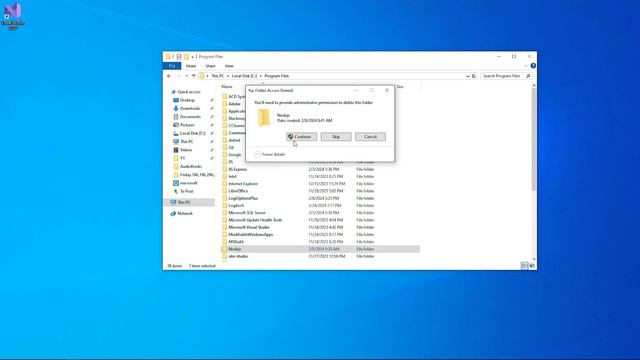Select the ModifiableWindowsApps folder
This screenshot has width=640, height=360.
click(x=251, y=234)
